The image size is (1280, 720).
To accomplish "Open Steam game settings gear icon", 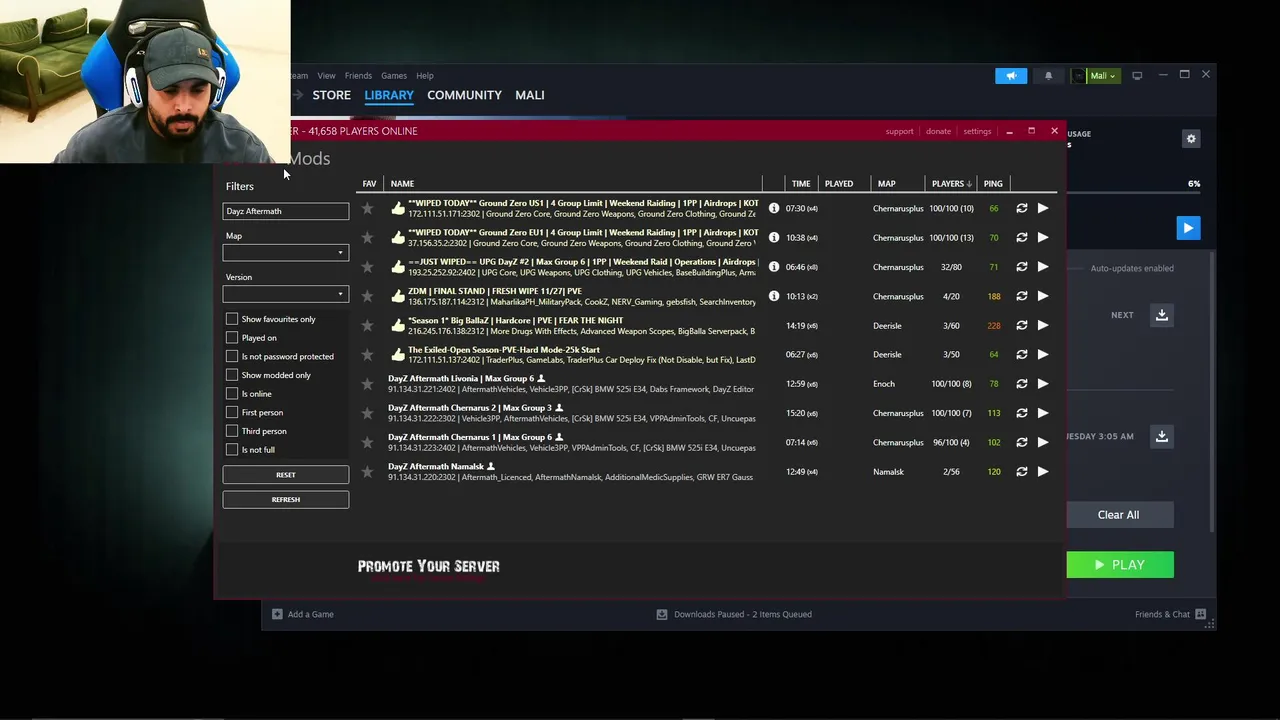I will click(1191, 139).
